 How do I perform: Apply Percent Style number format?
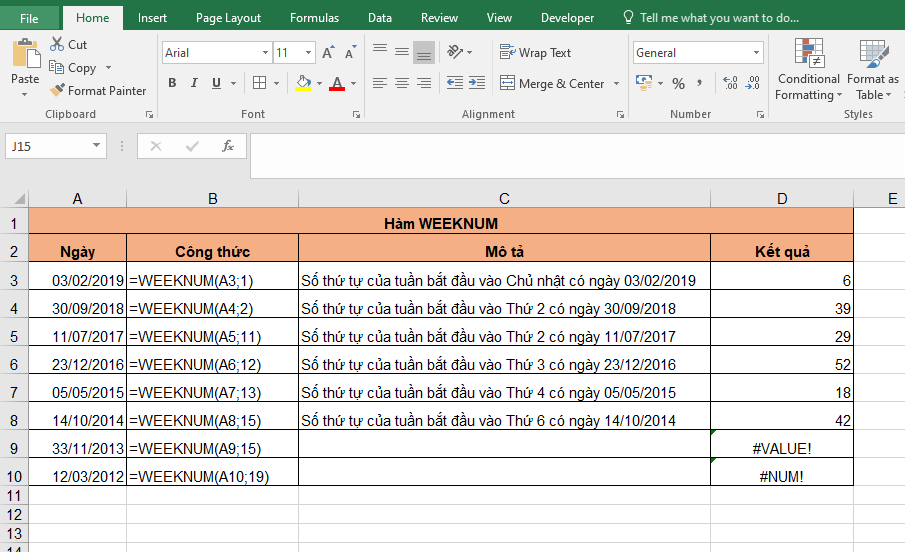pyautogui.click(x=678, y=83)
